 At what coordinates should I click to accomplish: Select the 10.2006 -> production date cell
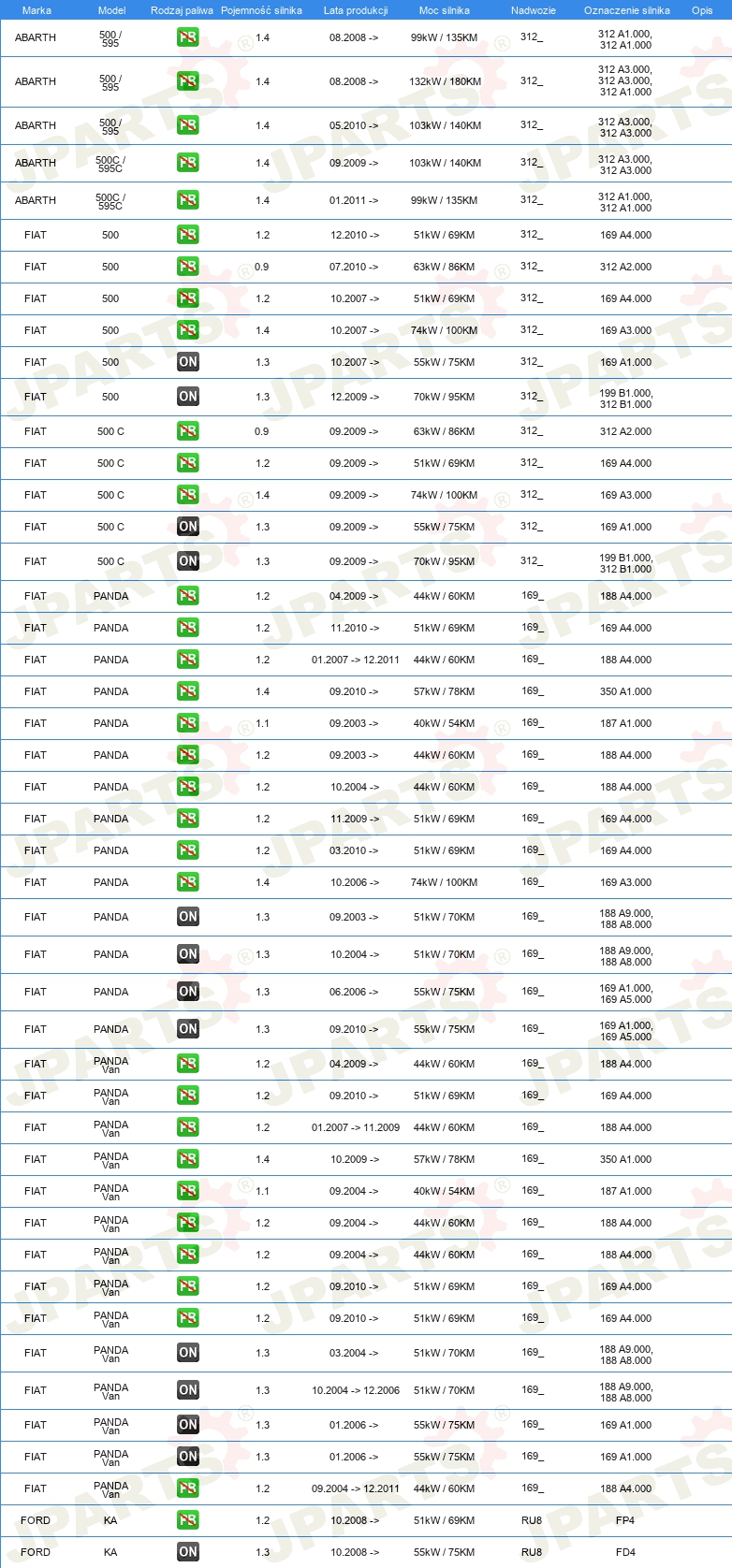355,882
